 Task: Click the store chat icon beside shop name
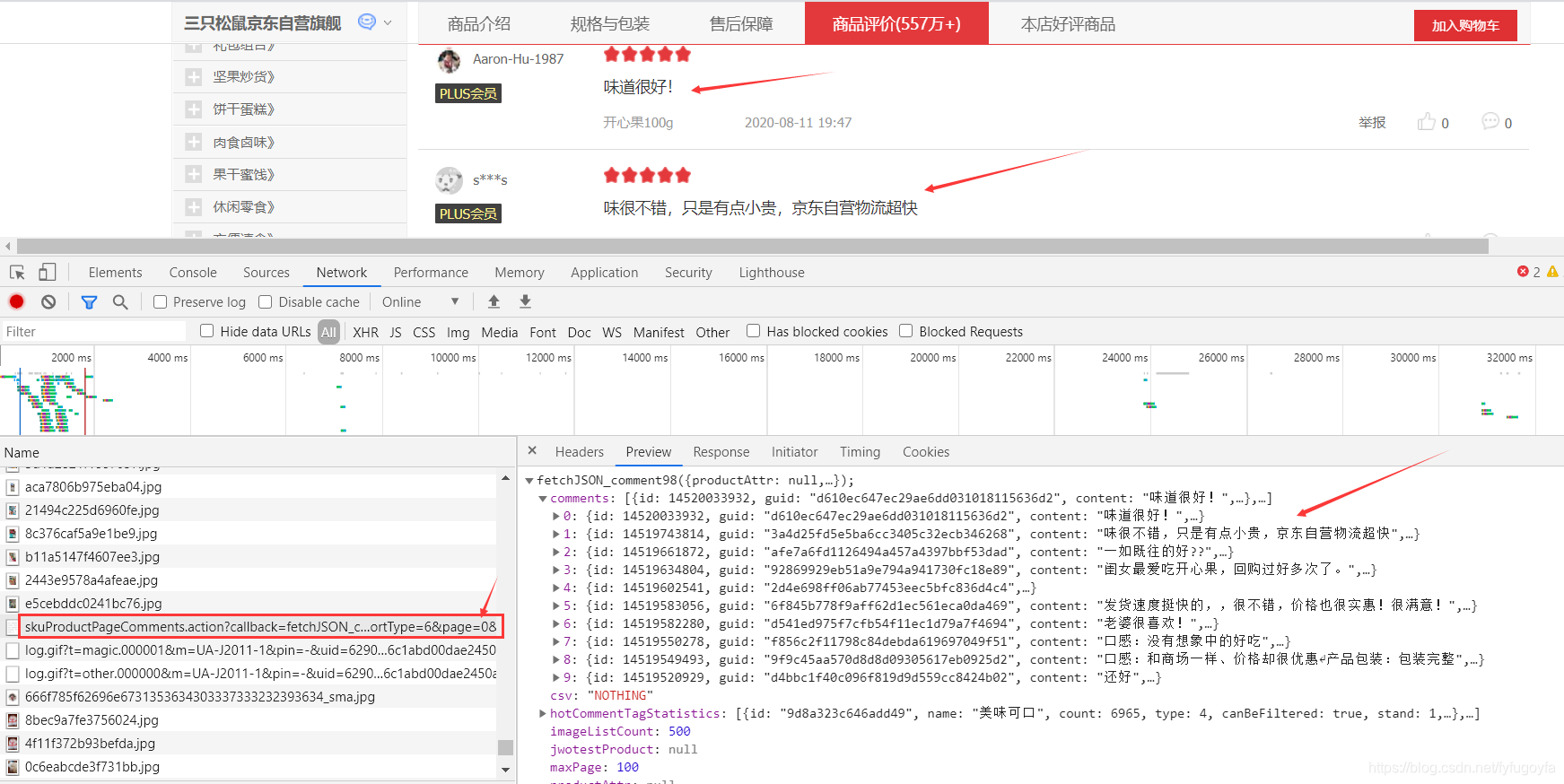click(x=366, y=22)
